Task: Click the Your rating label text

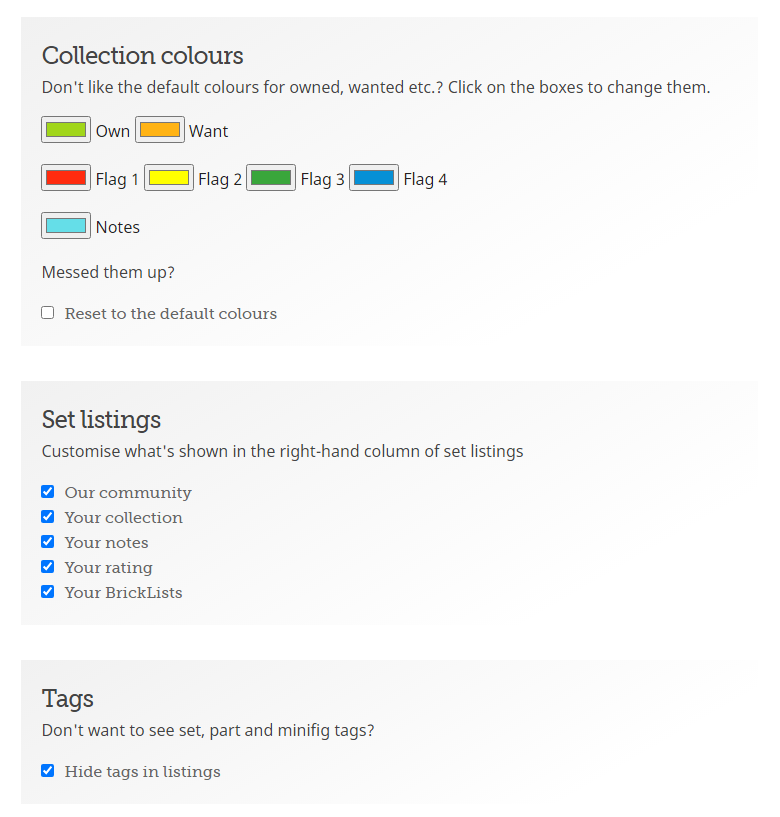Action: (x=109, y=568)
